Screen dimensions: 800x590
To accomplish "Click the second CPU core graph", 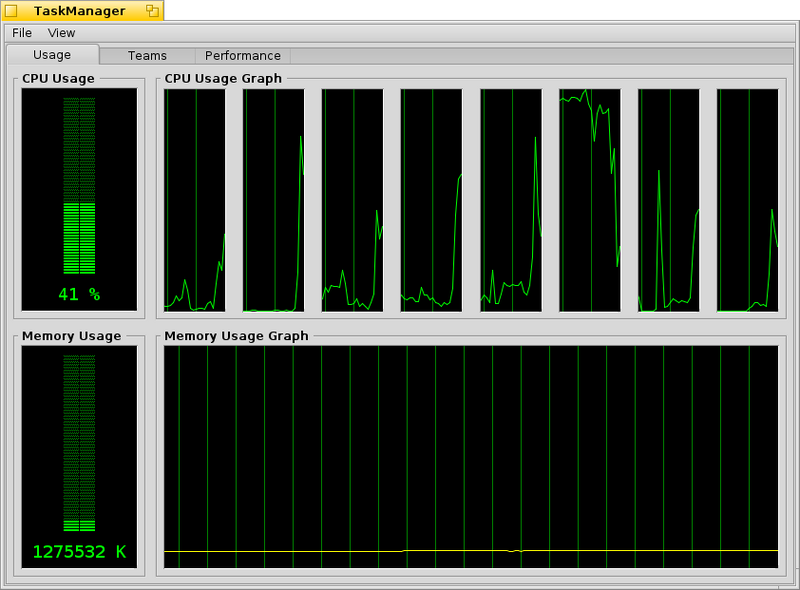I will (273, 200).
